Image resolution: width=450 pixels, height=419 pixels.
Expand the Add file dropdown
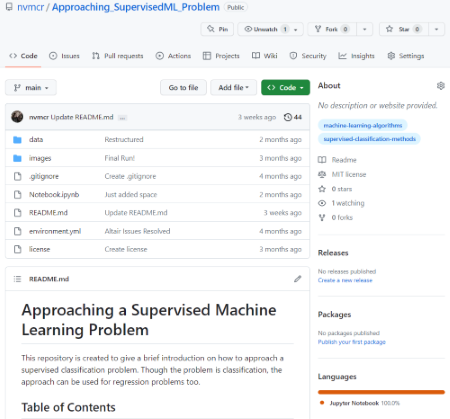pyautogui.click(x=233, y=88)
